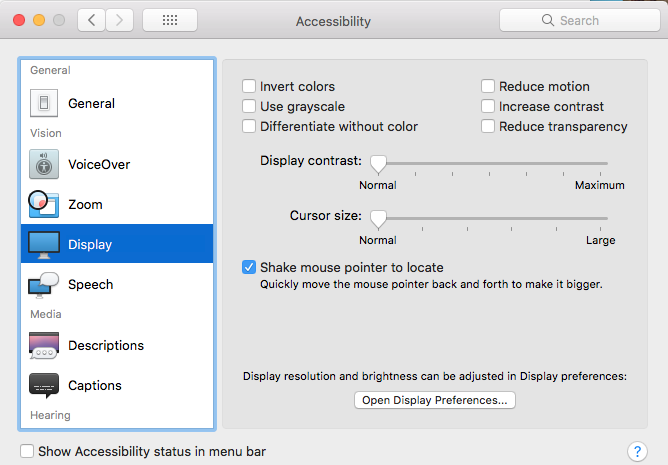The image size is (668, 465).
Task: Enable Invert colors checkbox
Action: (250, 87)
